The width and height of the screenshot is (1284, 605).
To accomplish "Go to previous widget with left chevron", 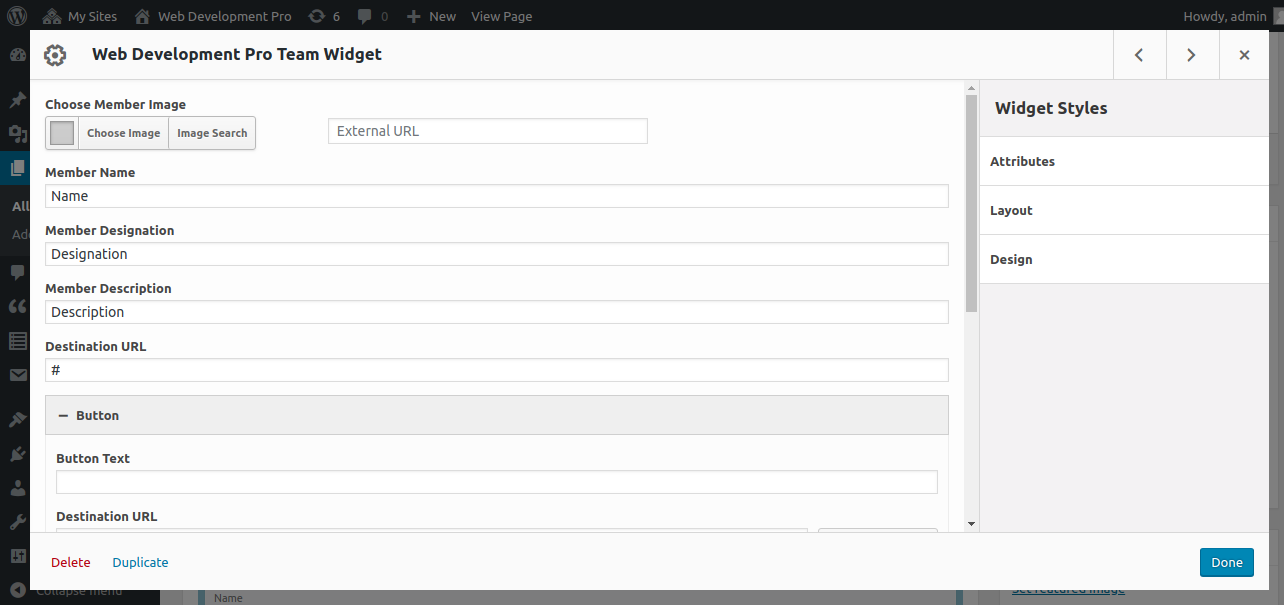I will 1139,55.
